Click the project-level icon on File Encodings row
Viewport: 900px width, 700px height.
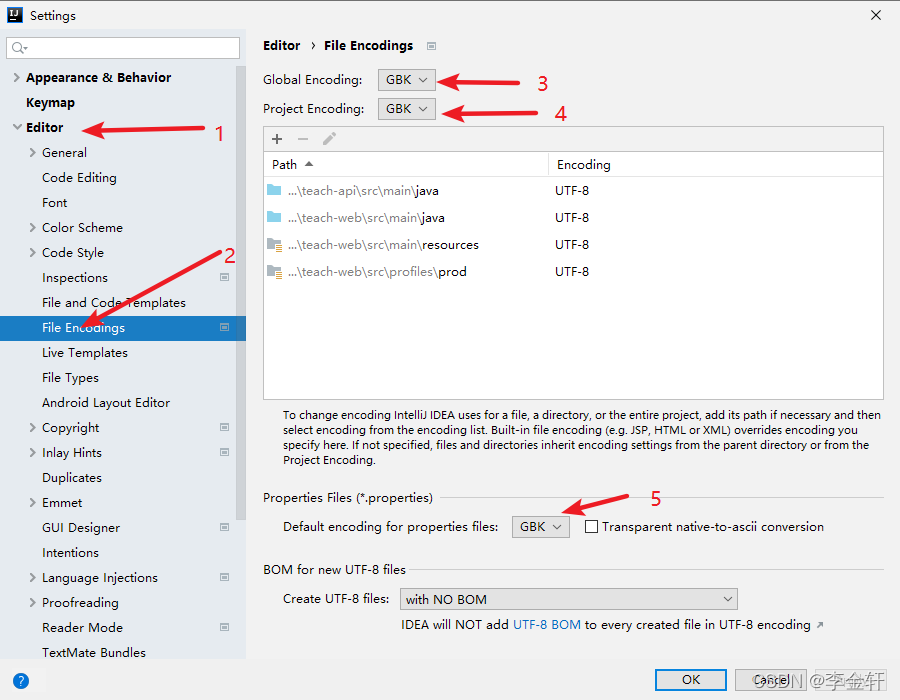pos(224,327)
